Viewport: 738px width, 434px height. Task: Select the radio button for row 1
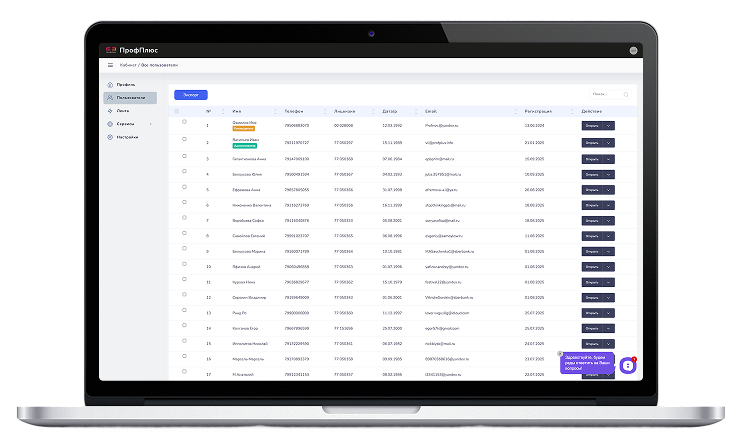[184, 125]
